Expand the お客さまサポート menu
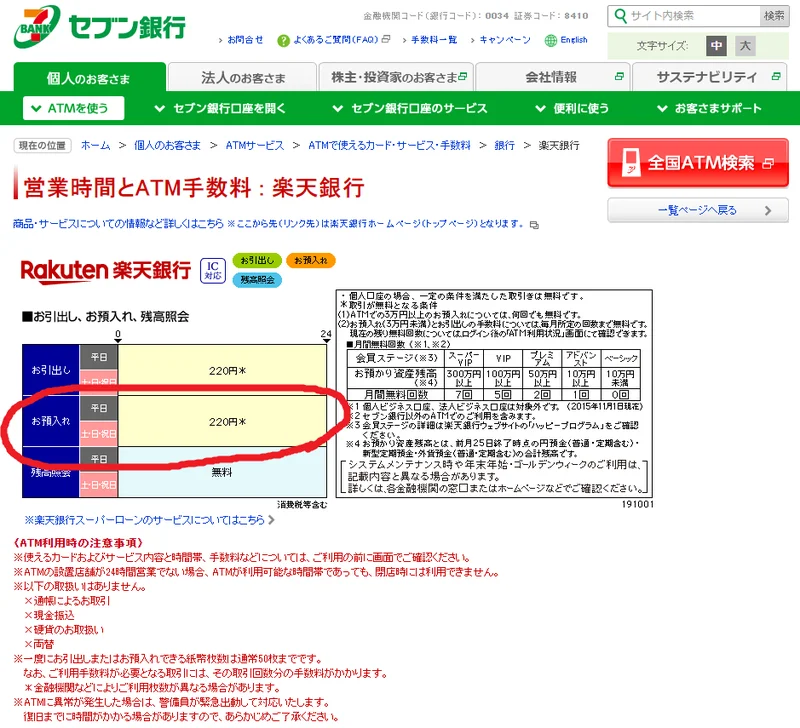 coord(710,108)
